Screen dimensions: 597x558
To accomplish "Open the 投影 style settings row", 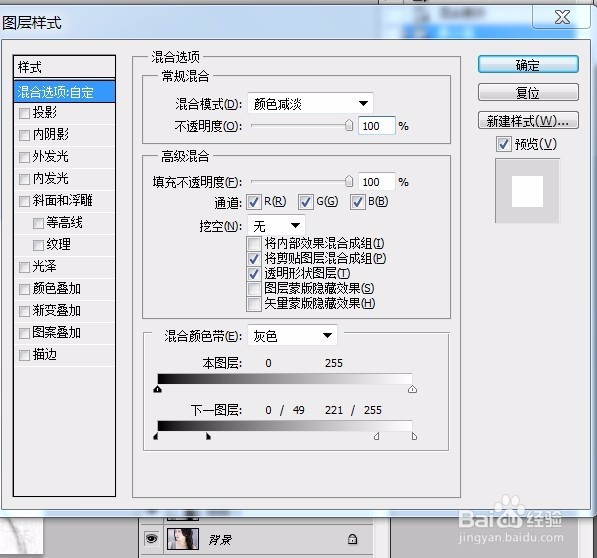I will pyautogui.click(x=64, y=113).
